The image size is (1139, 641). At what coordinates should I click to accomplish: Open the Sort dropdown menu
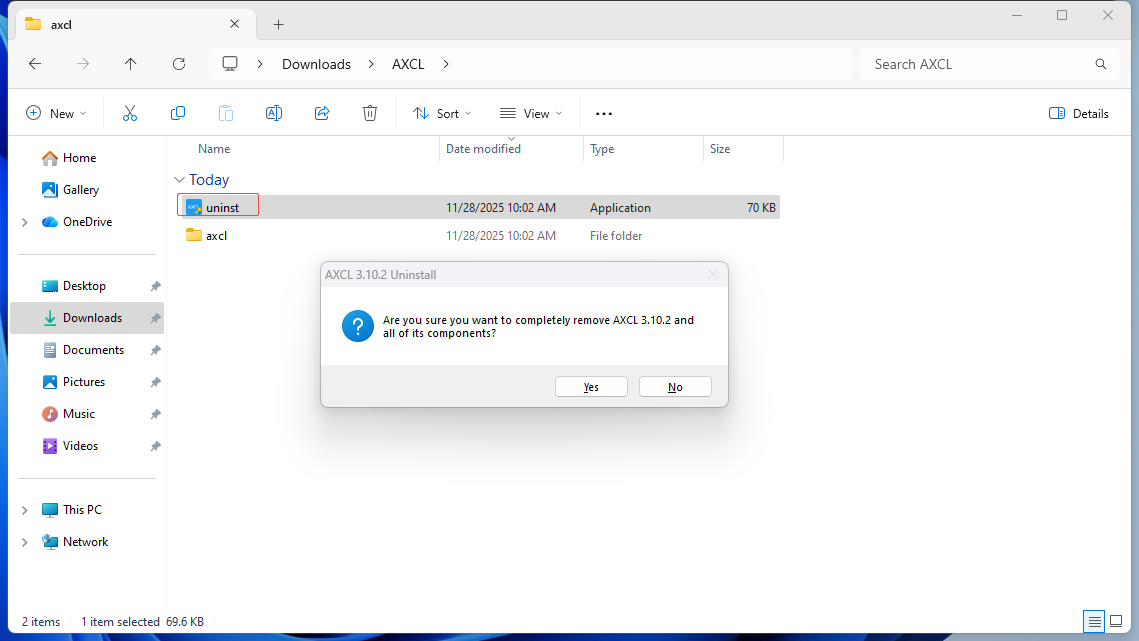(442, 113)
